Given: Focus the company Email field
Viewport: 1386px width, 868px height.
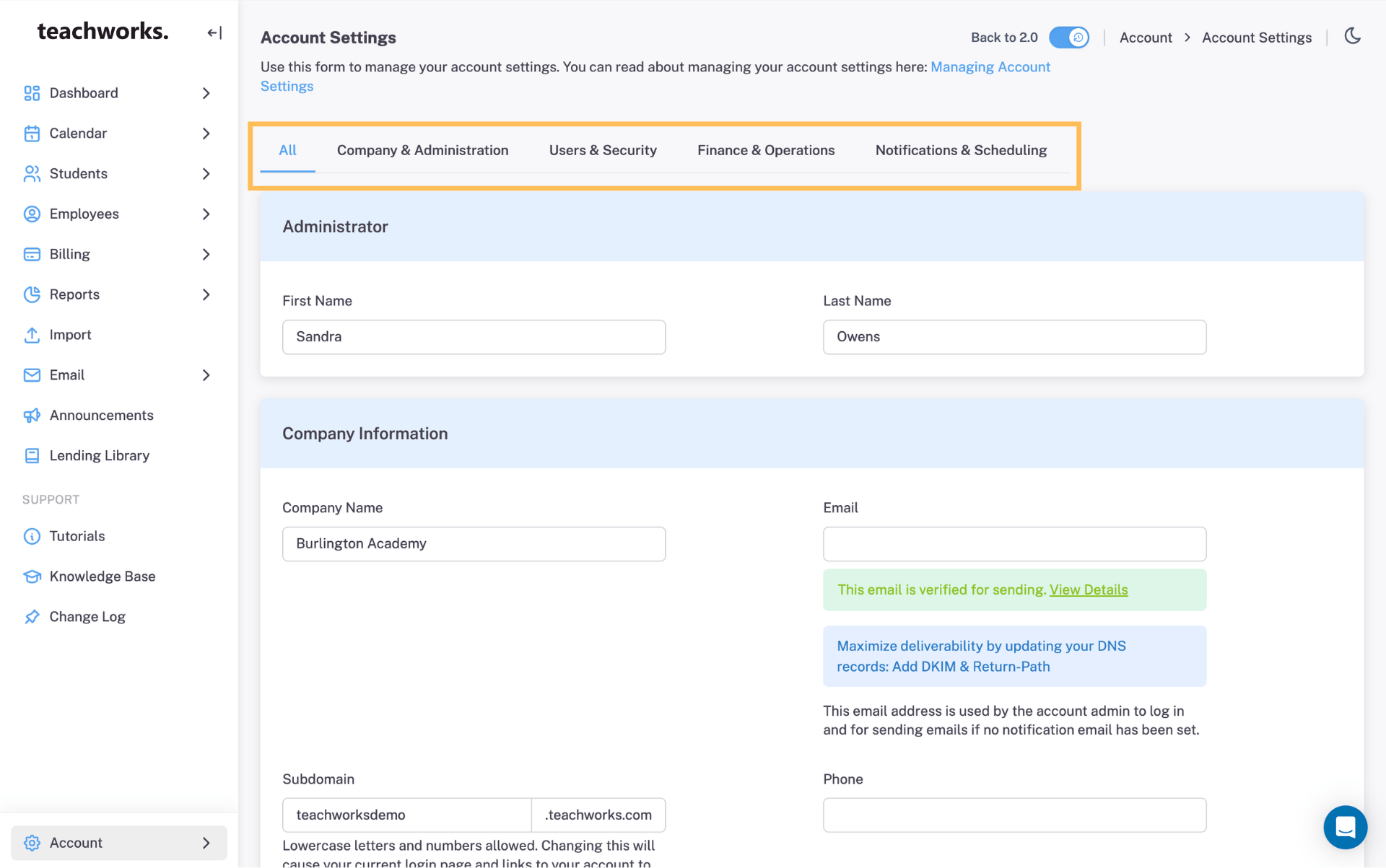Looking at the screenshot, I should [1014, 544].
